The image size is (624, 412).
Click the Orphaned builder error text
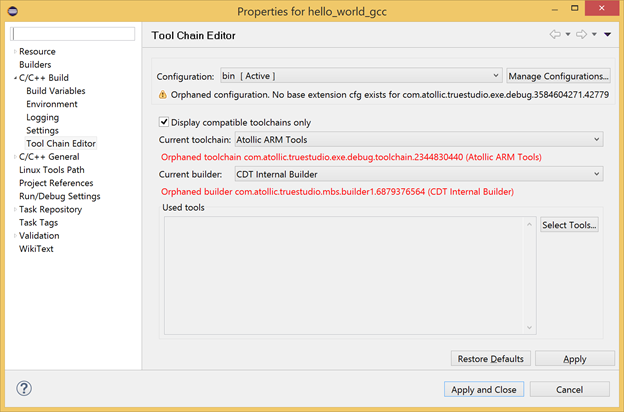(337, 192)
